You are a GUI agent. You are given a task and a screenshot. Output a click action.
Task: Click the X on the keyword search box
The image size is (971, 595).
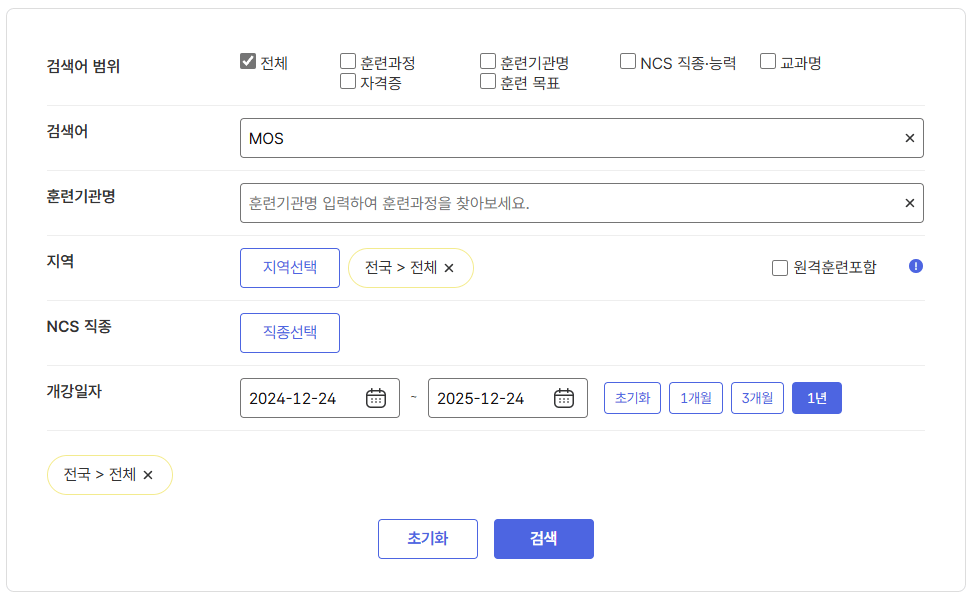click(x=908, y=137)
